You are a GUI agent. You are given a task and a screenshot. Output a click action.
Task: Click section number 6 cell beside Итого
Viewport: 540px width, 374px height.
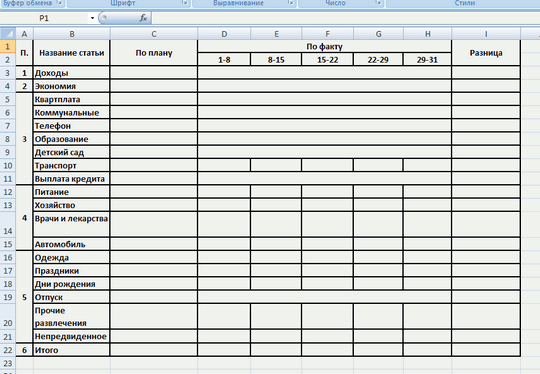[x=24, y=350]
